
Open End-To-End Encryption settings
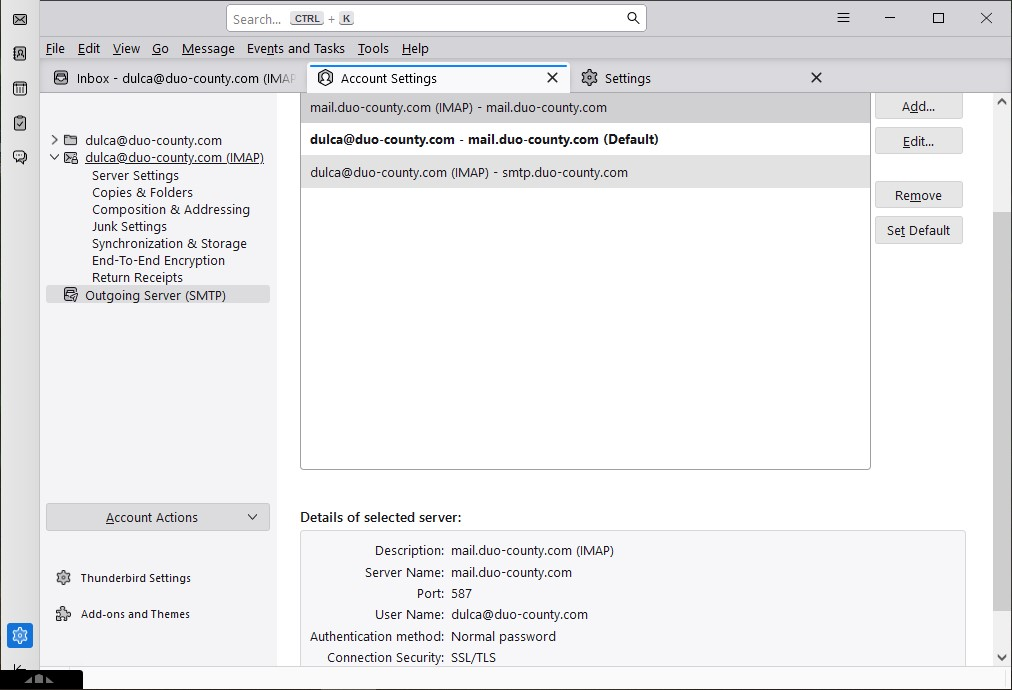[158, 261]
